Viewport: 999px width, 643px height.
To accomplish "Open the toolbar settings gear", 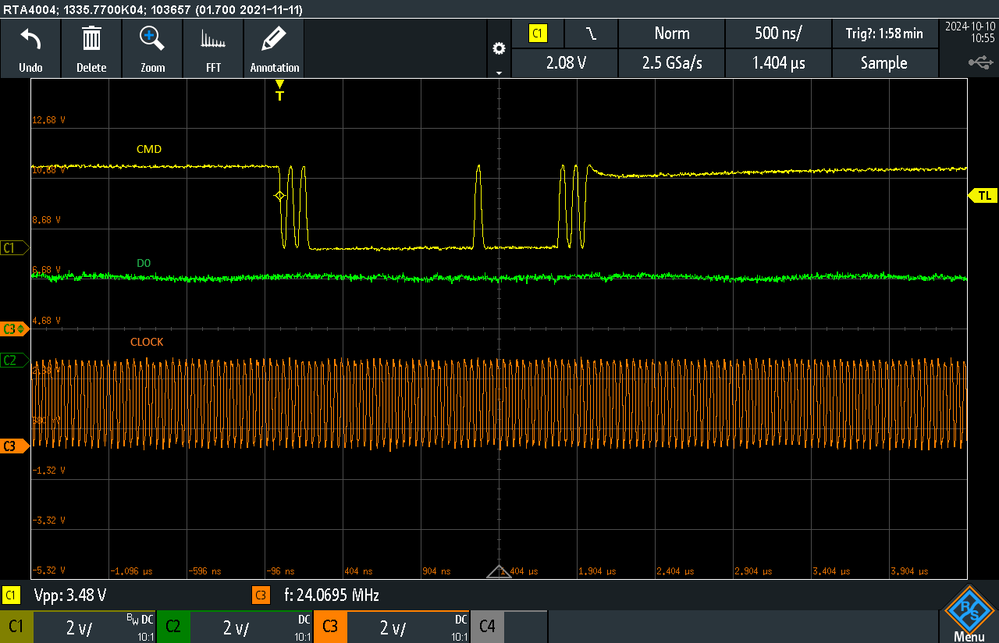I will 499,48.
